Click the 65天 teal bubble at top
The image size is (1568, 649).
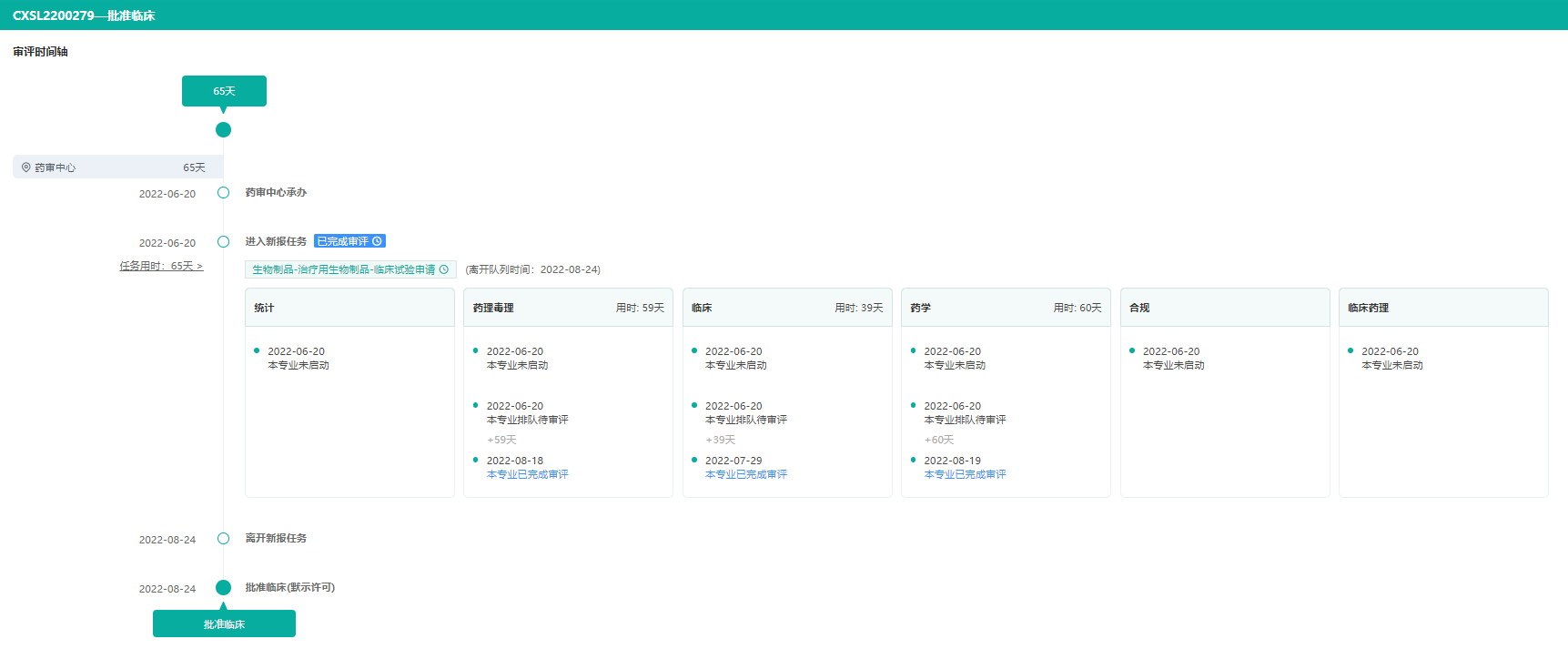224,91
